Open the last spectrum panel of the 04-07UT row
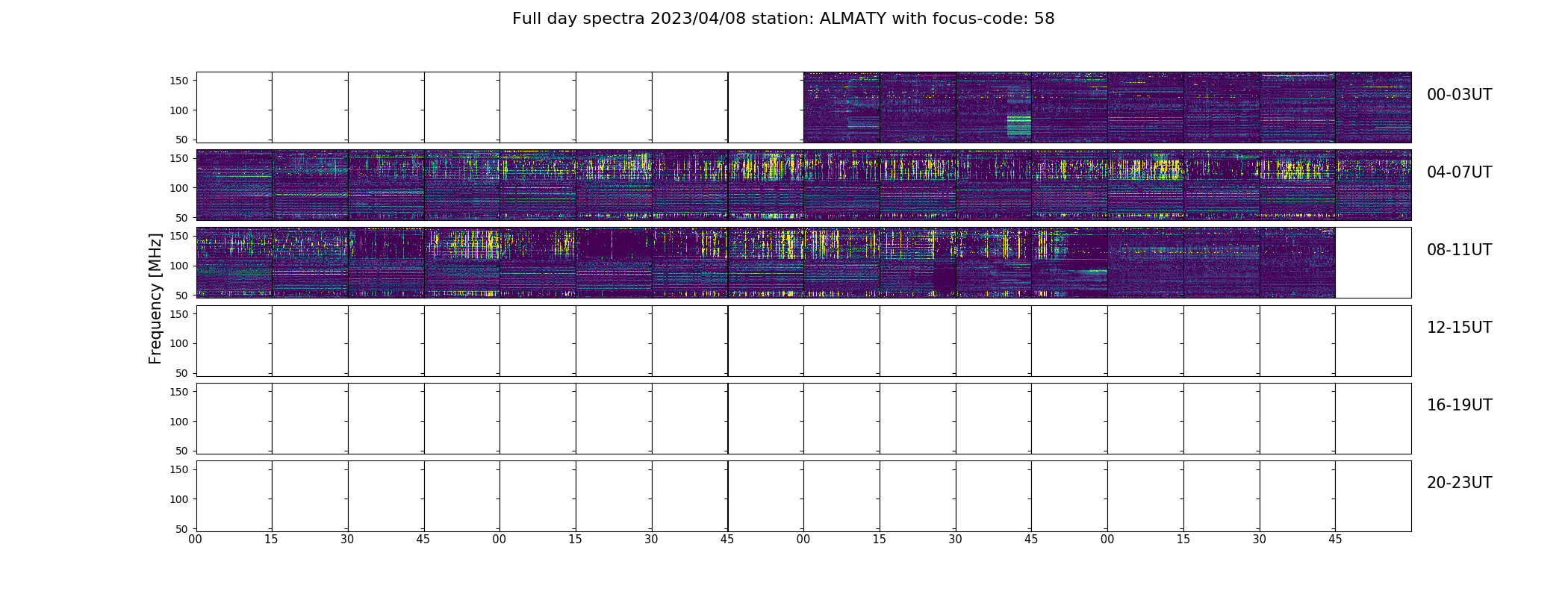Viewport: 1568px width, 597px height. pyautogui.click(x=1373, y=185)
